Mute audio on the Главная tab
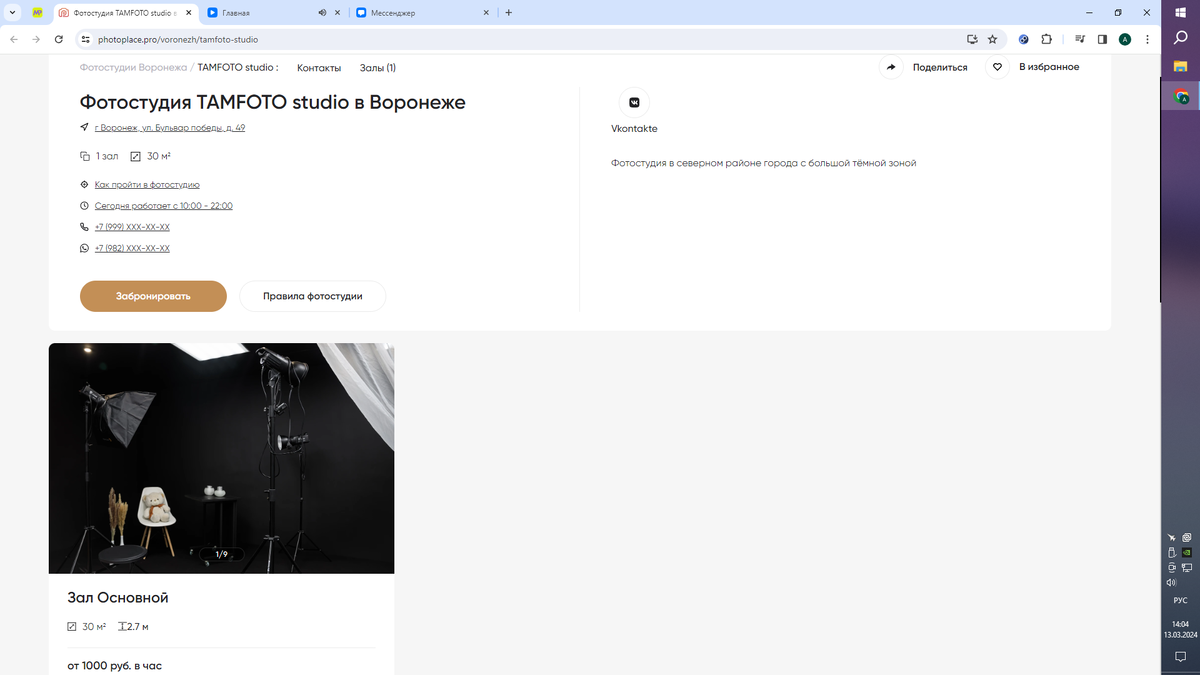This screenshot has height=675, width=1200. [x=322, y=13]
